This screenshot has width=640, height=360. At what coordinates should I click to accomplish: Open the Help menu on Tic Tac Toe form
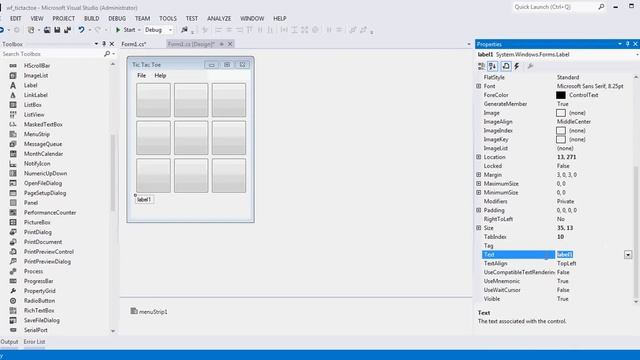pos(160,76)
